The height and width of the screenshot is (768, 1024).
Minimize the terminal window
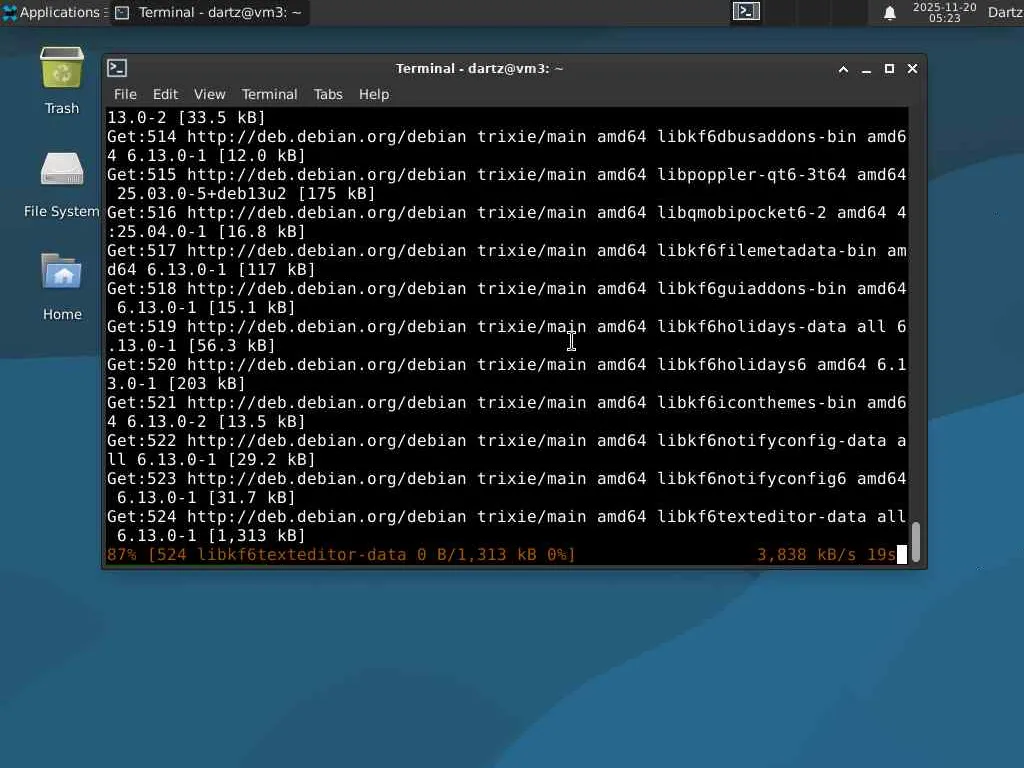click(867, 69)
